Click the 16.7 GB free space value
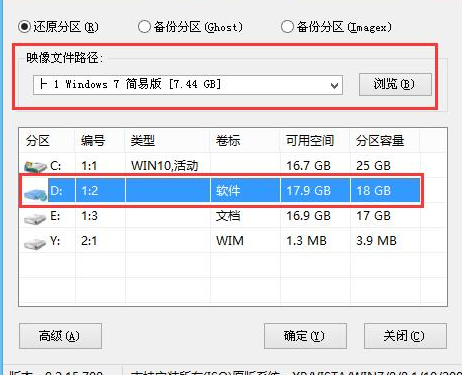 tap(309, 166)
